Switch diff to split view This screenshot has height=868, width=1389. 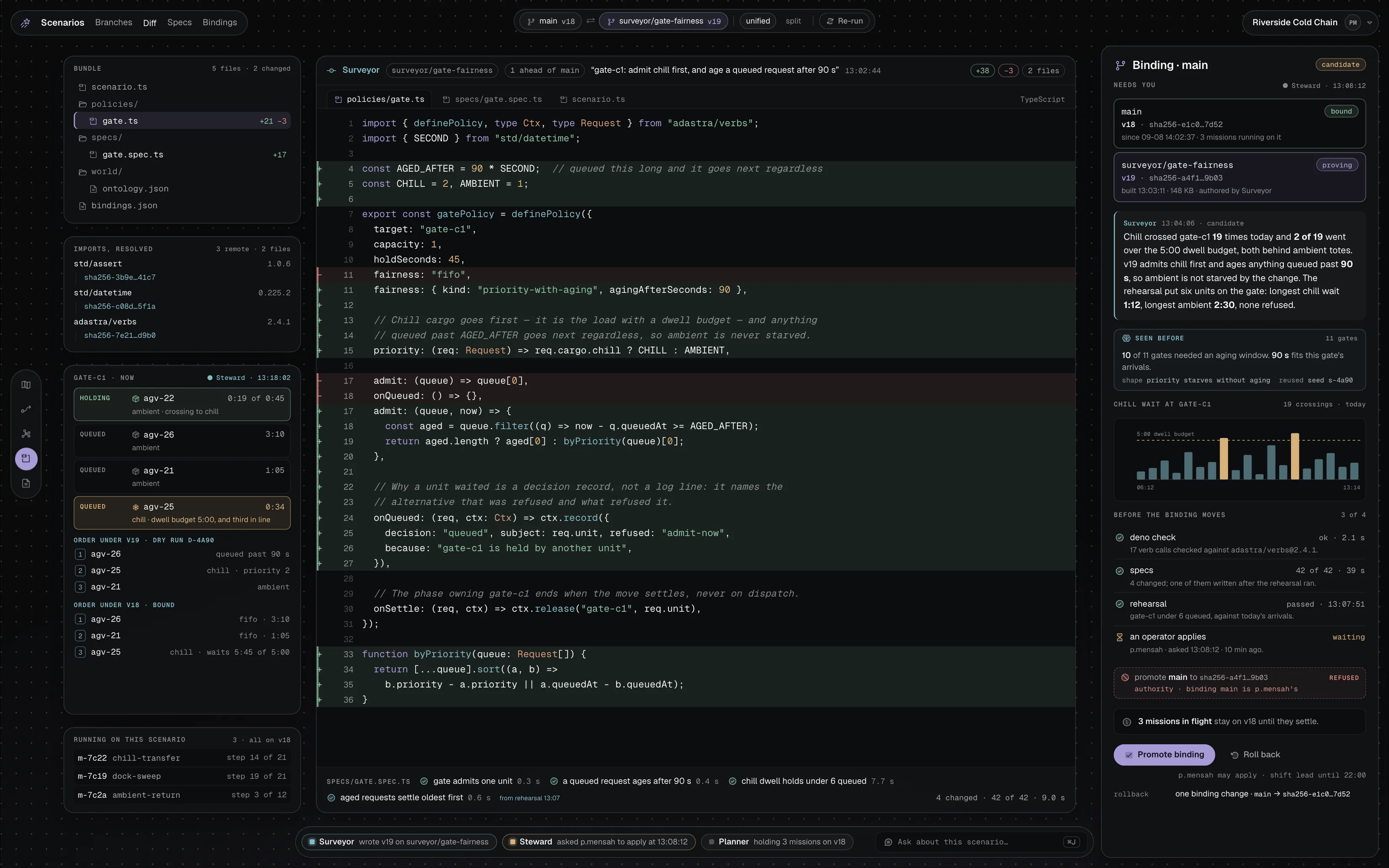[x=793, y=21]
